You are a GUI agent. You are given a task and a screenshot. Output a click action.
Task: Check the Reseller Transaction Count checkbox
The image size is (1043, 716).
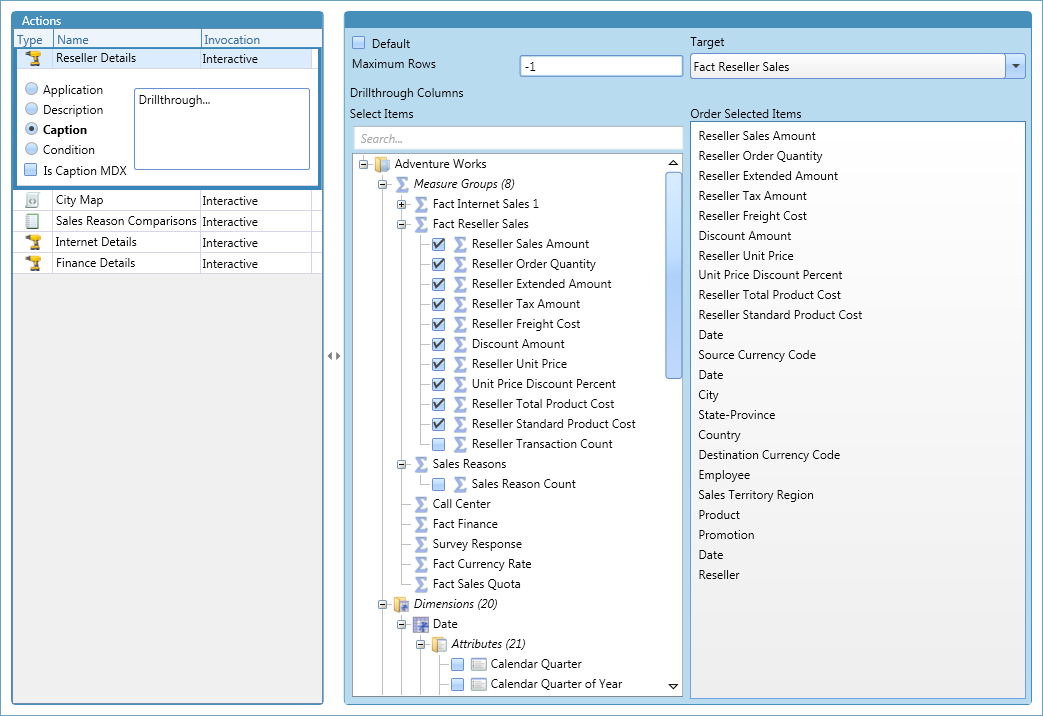[438, 444]
